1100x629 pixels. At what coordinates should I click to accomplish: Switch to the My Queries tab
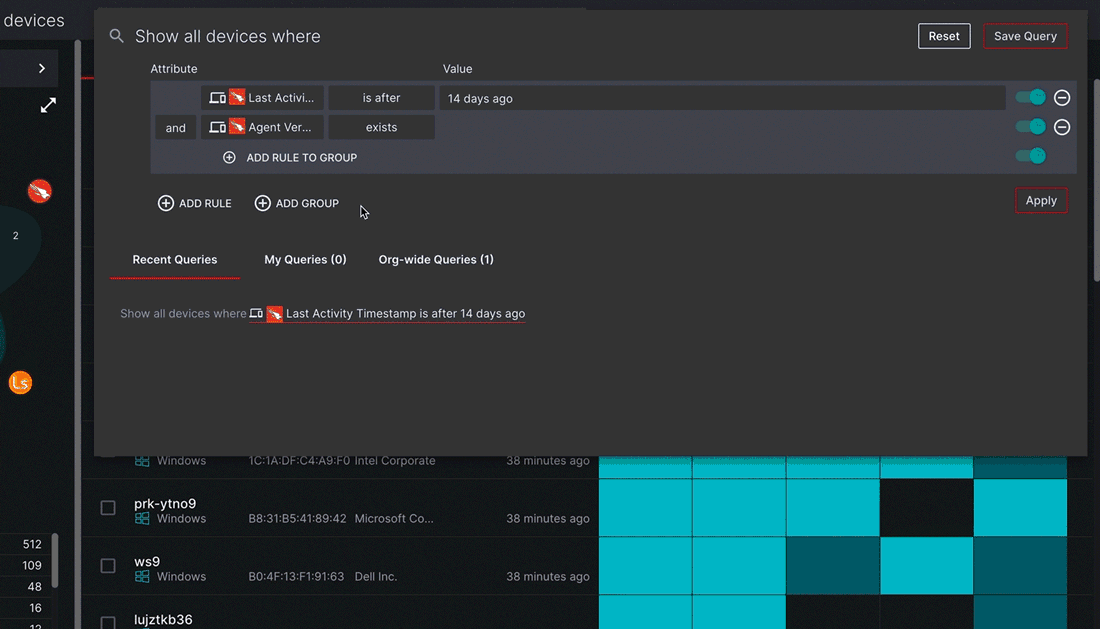[305, 259]
